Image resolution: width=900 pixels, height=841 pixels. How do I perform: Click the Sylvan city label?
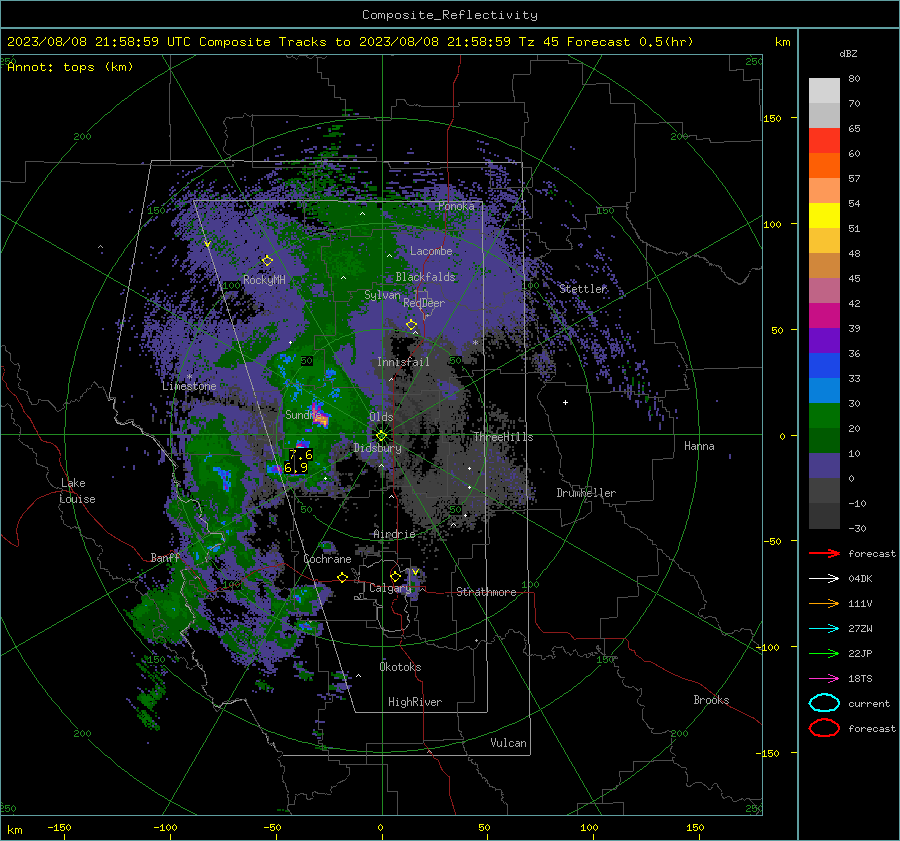[x=382, y=295]
